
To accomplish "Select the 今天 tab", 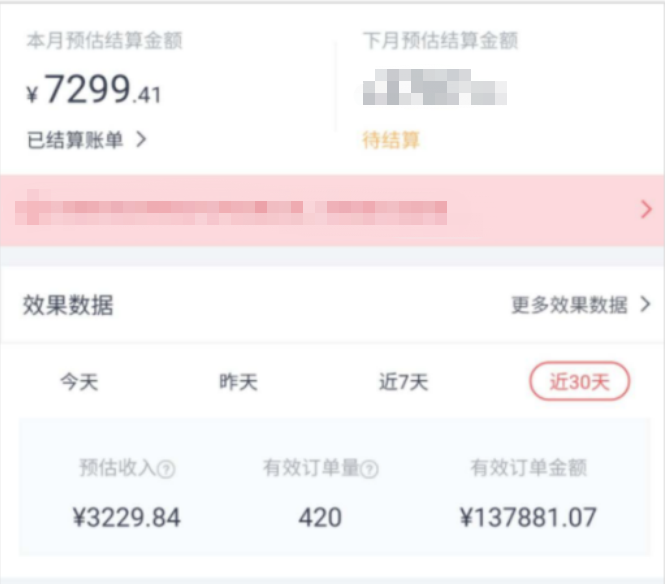I will tap(79, 382).
